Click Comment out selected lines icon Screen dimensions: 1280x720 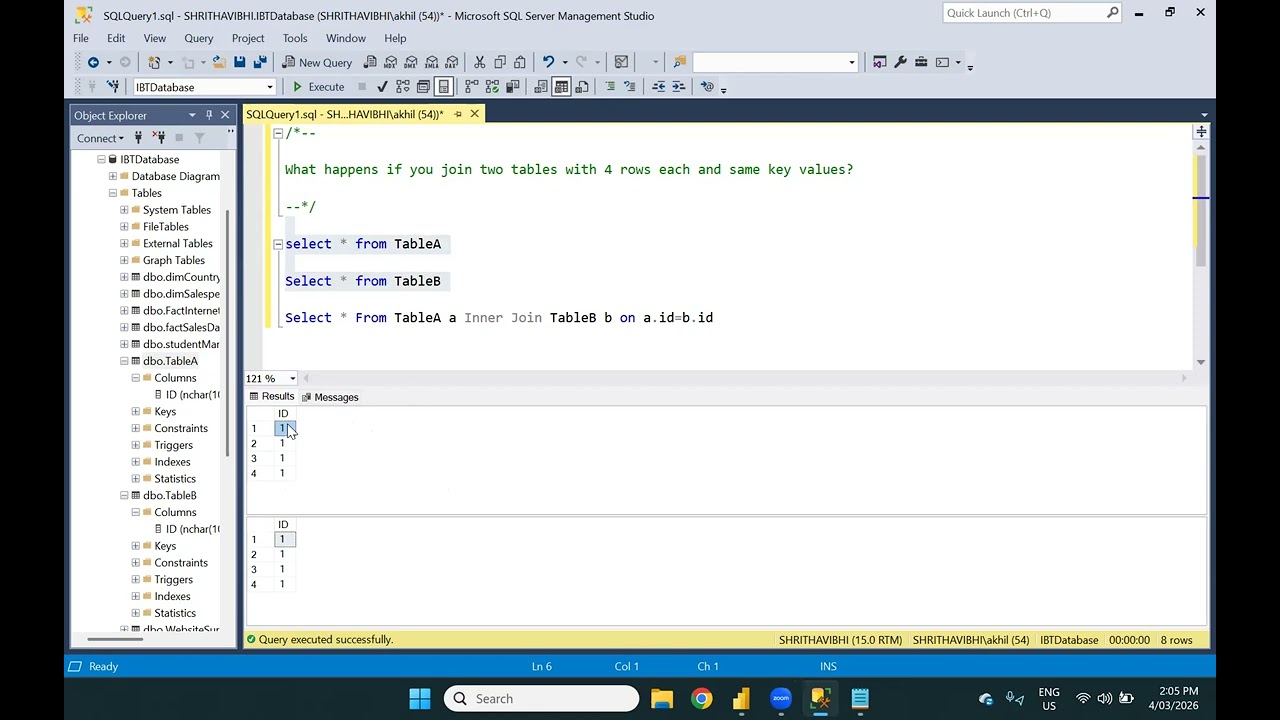[610, 87]
